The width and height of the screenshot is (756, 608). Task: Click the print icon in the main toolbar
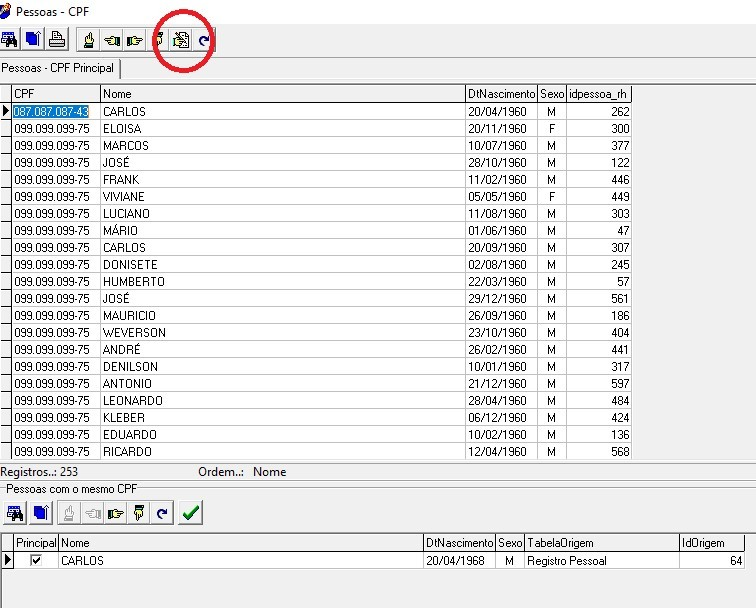click(x=57, y=41)
